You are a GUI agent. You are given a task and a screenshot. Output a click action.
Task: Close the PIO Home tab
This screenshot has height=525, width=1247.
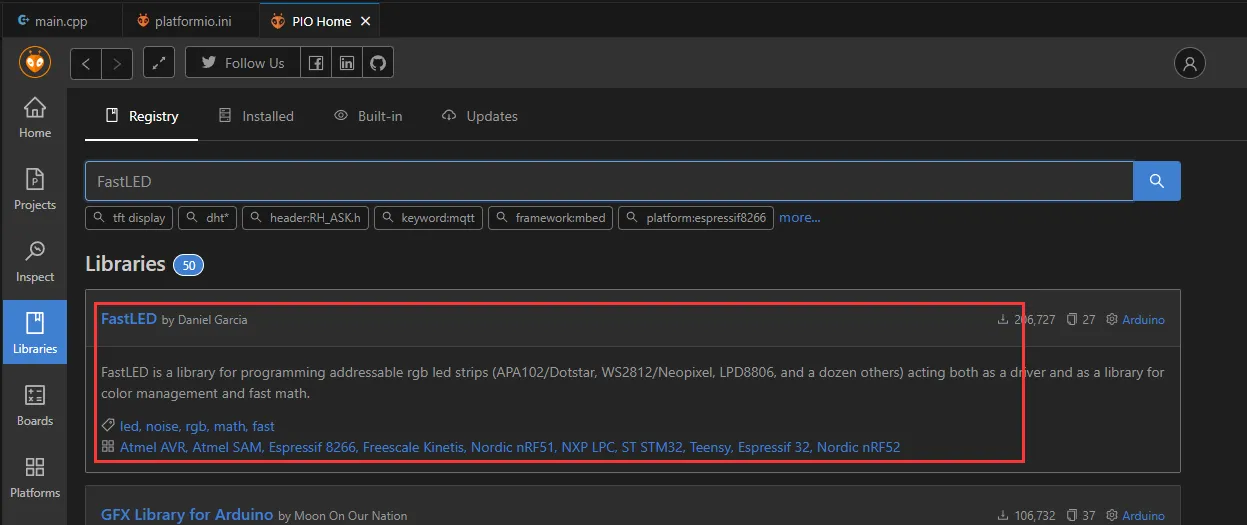(365, 21)
